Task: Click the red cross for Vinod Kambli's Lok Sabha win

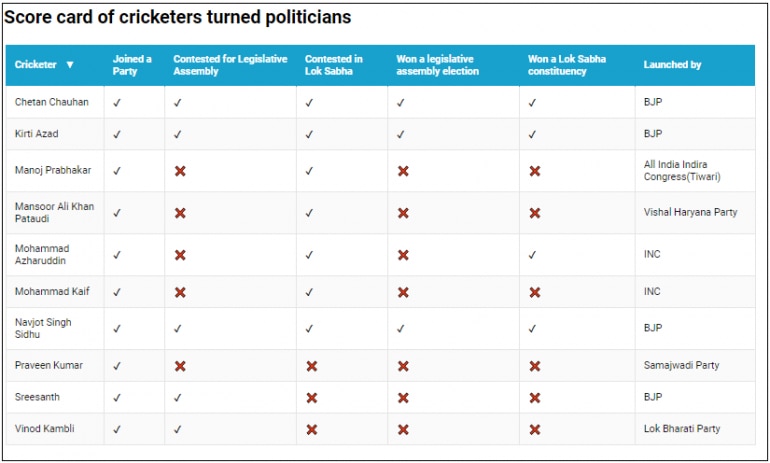Action: pos(535,430)
